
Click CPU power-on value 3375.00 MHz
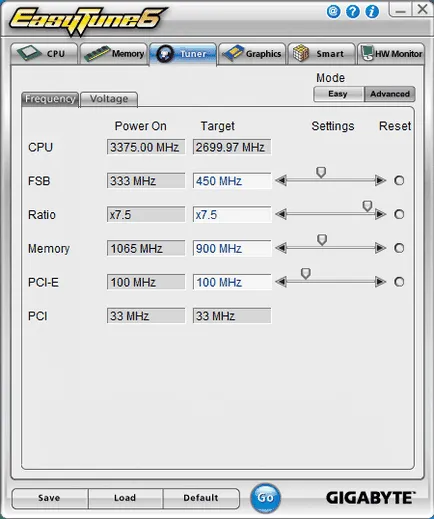146,147
